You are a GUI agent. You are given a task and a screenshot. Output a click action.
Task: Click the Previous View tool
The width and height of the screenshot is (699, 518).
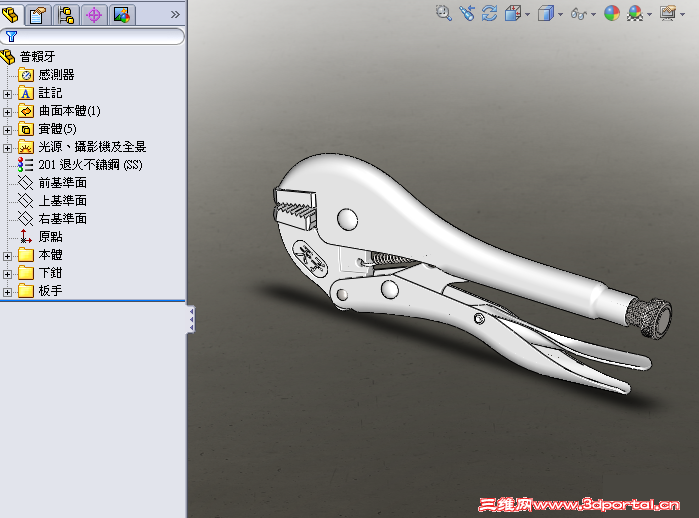click(467, 13)
